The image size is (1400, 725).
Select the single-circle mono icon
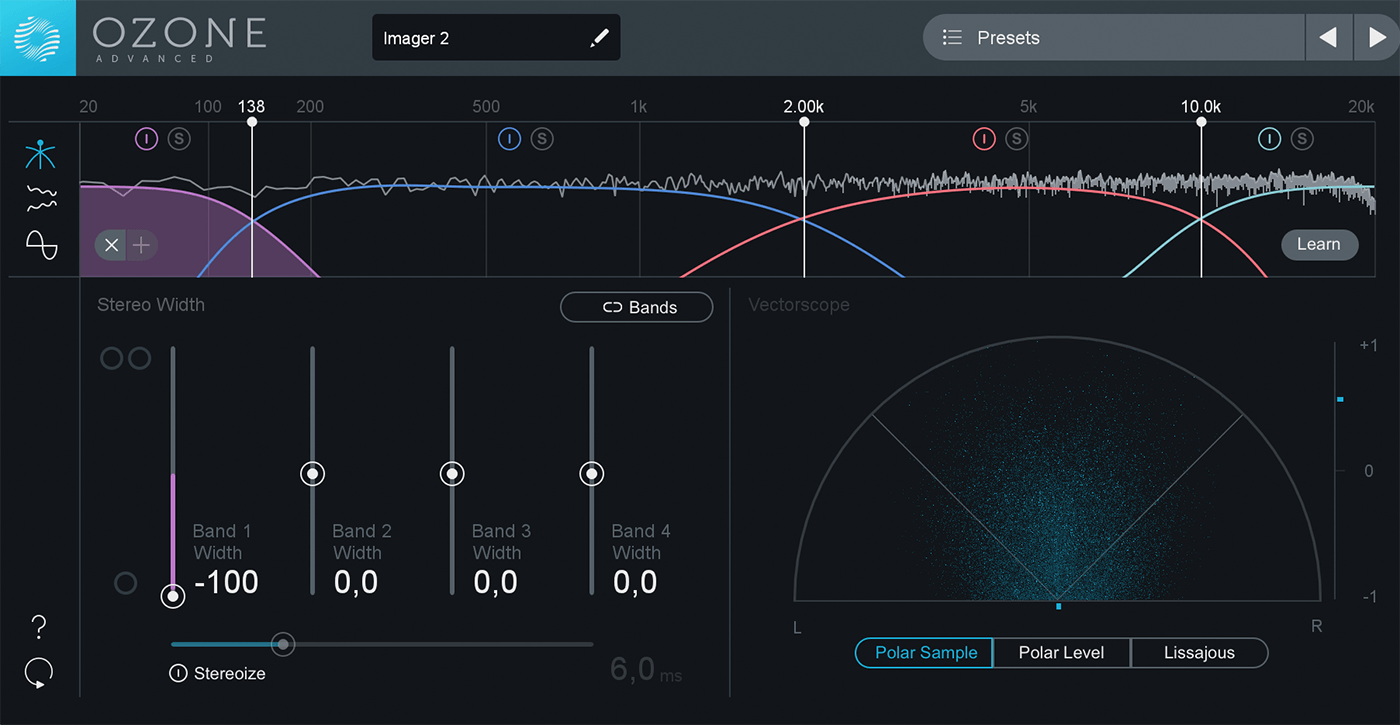click(x=125, y=583)
